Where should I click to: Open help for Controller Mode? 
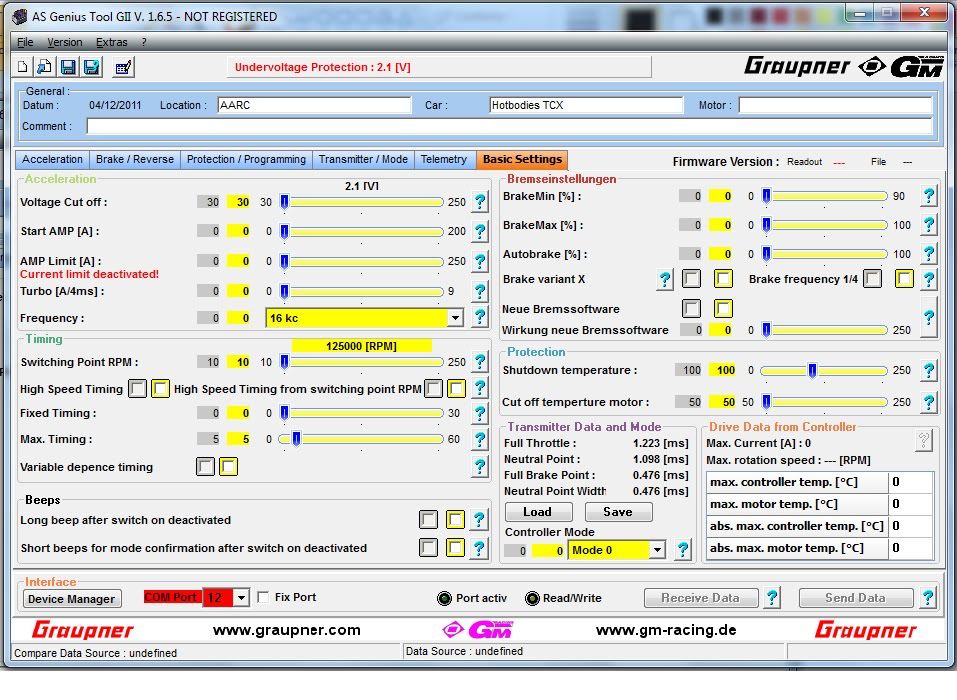[683, 550]
